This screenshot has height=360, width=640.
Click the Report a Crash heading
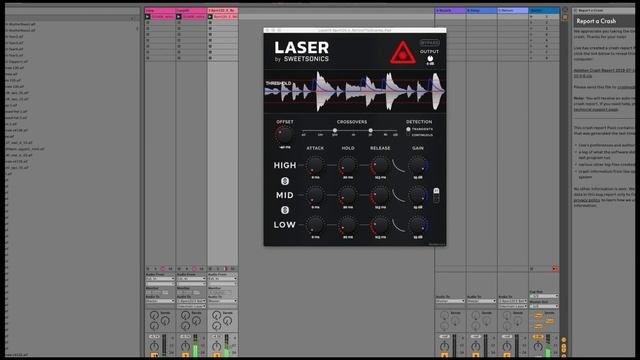(x=596, y=21)
